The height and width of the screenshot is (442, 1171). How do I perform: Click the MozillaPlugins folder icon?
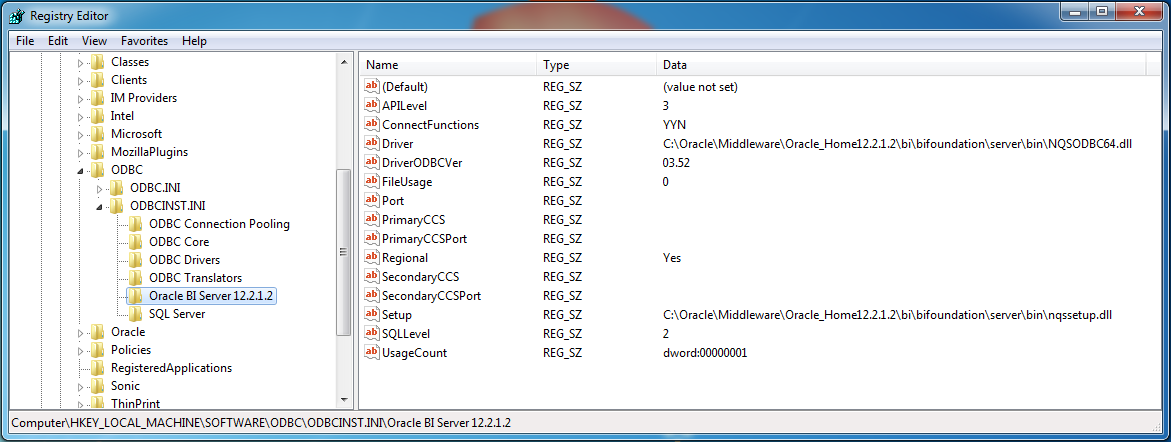pyautogui.click(x=97, y=152)
